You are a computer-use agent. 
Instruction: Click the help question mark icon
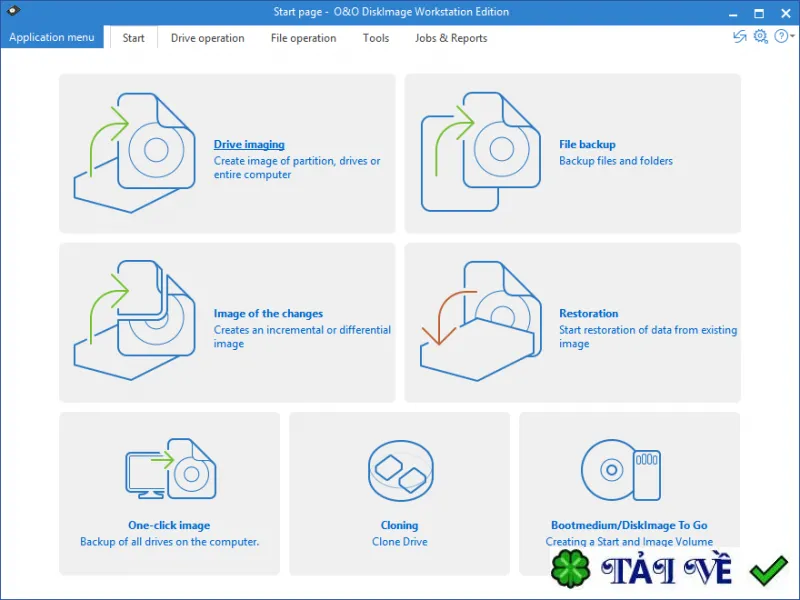point(781,36)
